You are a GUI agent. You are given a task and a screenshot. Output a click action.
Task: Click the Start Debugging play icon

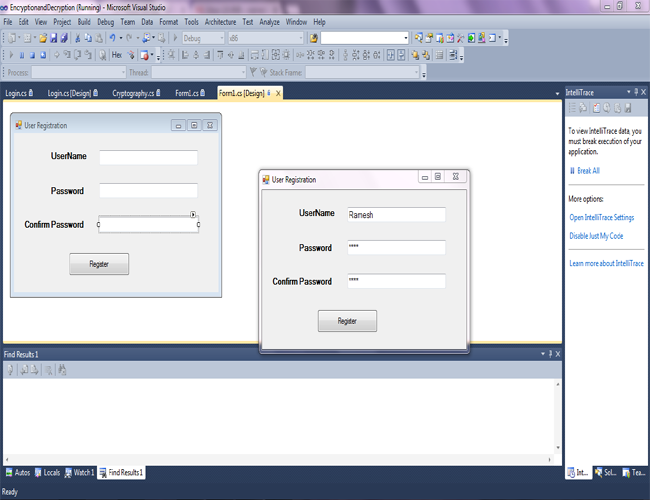[175, 38]
